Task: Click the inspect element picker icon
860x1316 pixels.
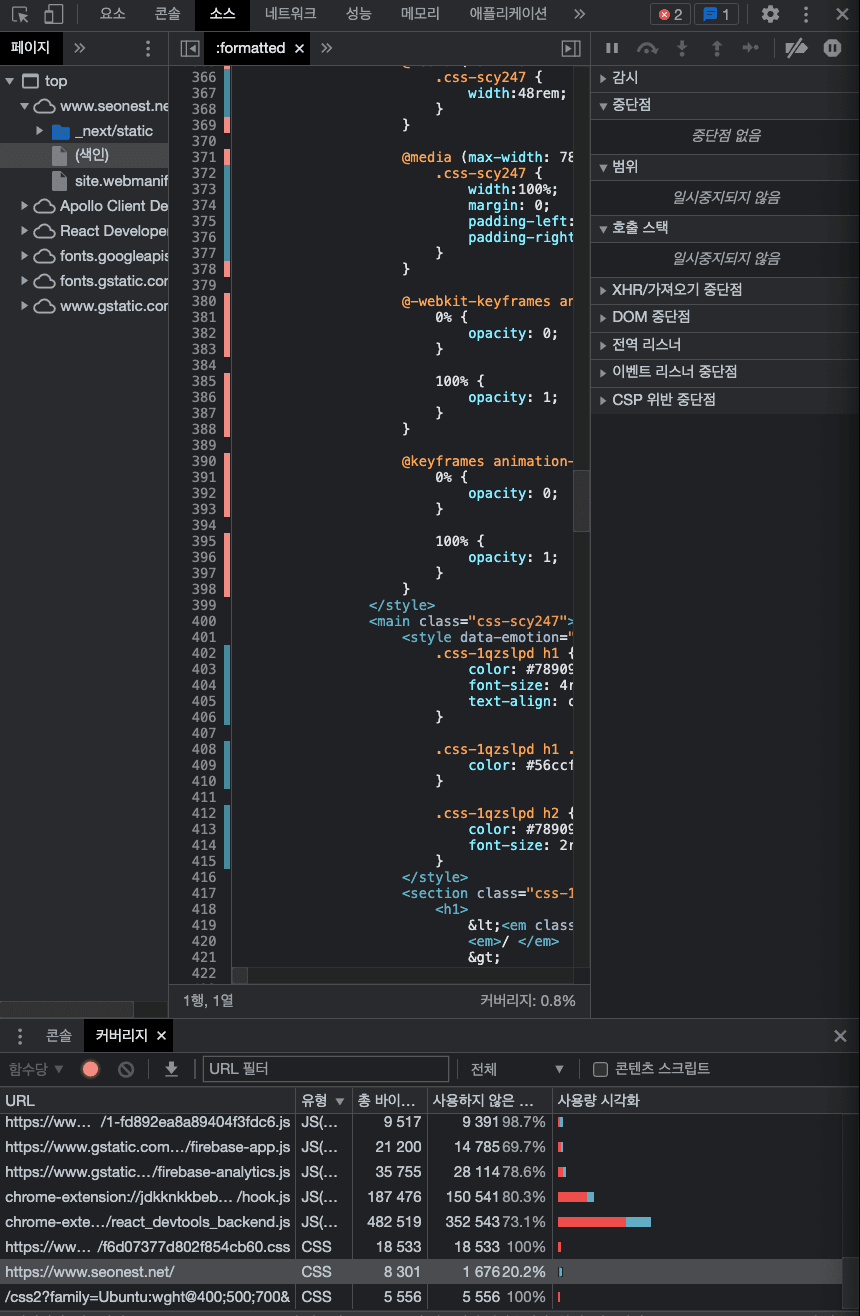Action: tap(20, 14)
